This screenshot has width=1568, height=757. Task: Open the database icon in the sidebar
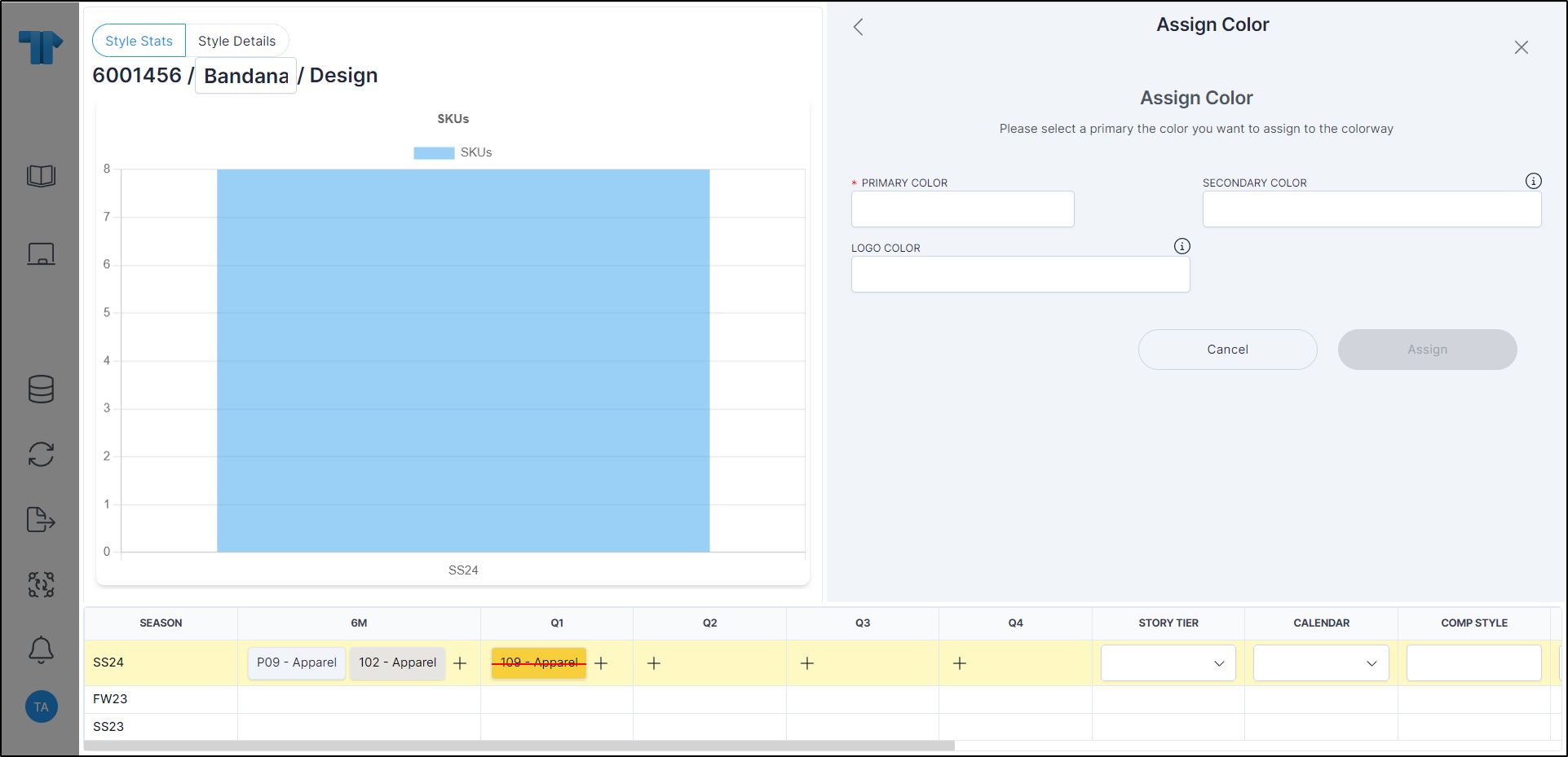(x=40, y=390)
